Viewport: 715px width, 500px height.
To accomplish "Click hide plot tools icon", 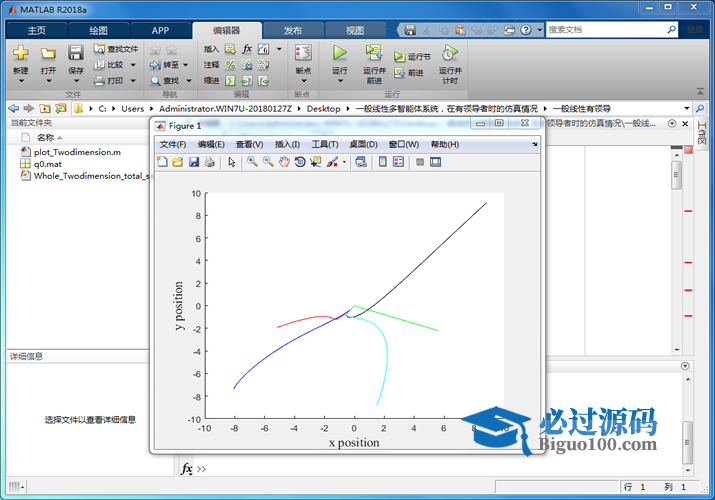I will (420, 162).
